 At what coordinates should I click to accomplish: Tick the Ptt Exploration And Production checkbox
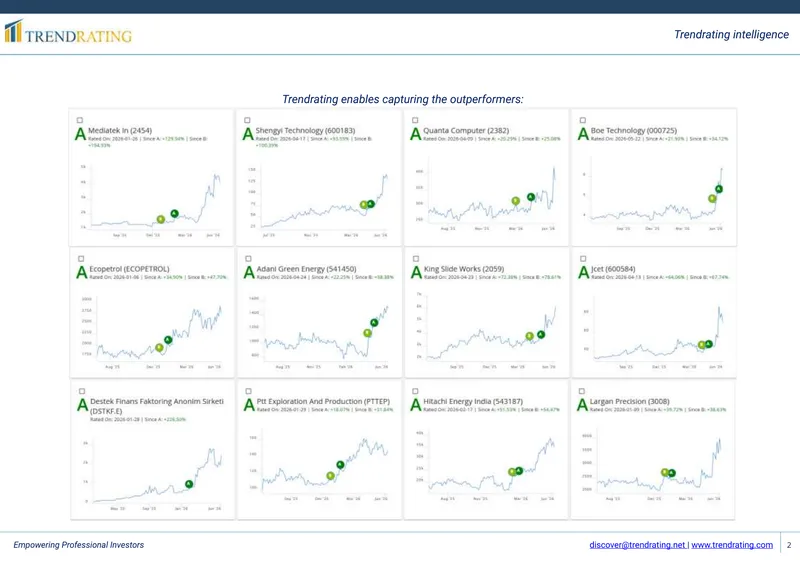tap(248, 391)
